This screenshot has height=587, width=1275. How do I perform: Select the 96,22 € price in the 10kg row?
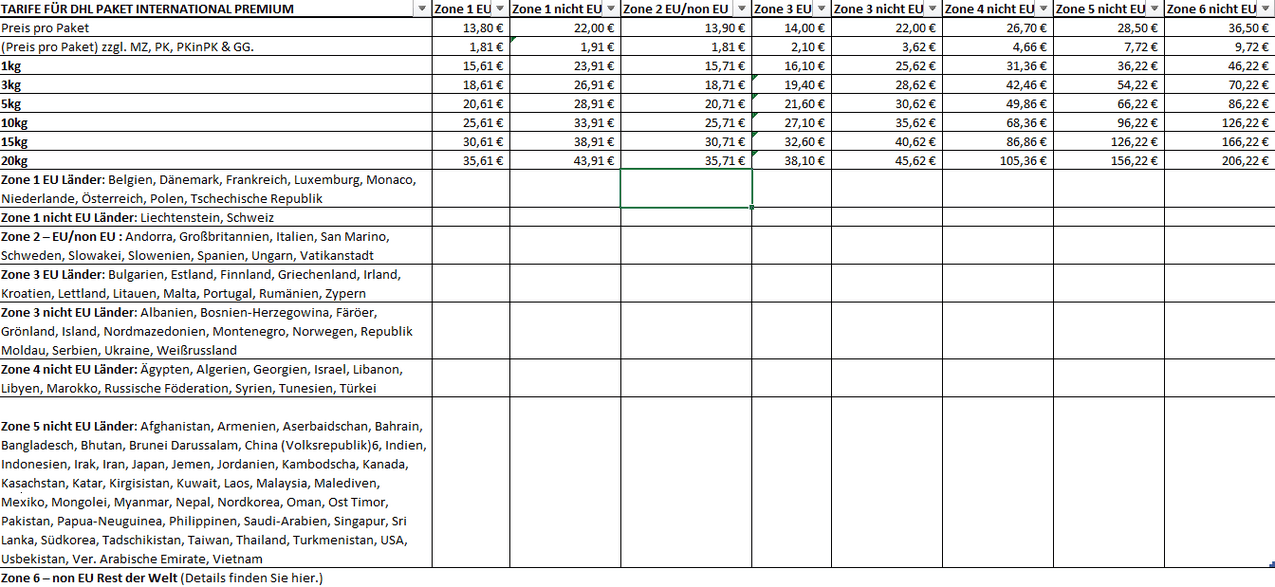pyautogui.click(x=1109, y=123)
